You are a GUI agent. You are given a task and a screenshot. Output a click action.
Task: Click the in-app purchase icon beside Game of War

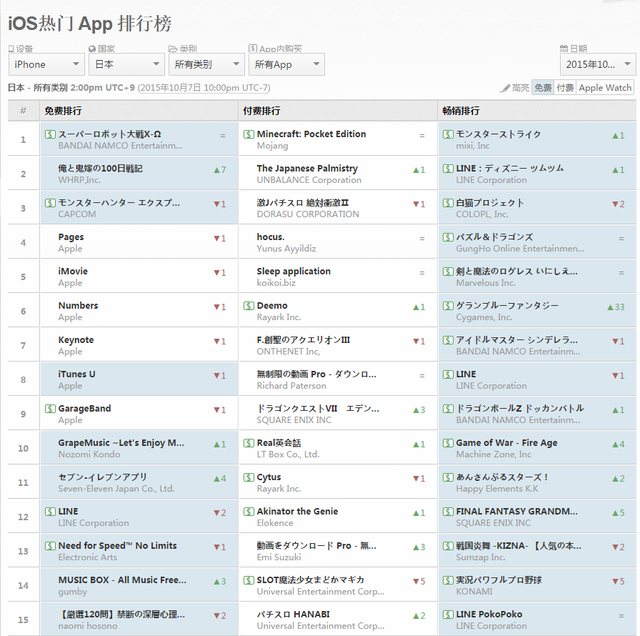(x=447, y=443)
